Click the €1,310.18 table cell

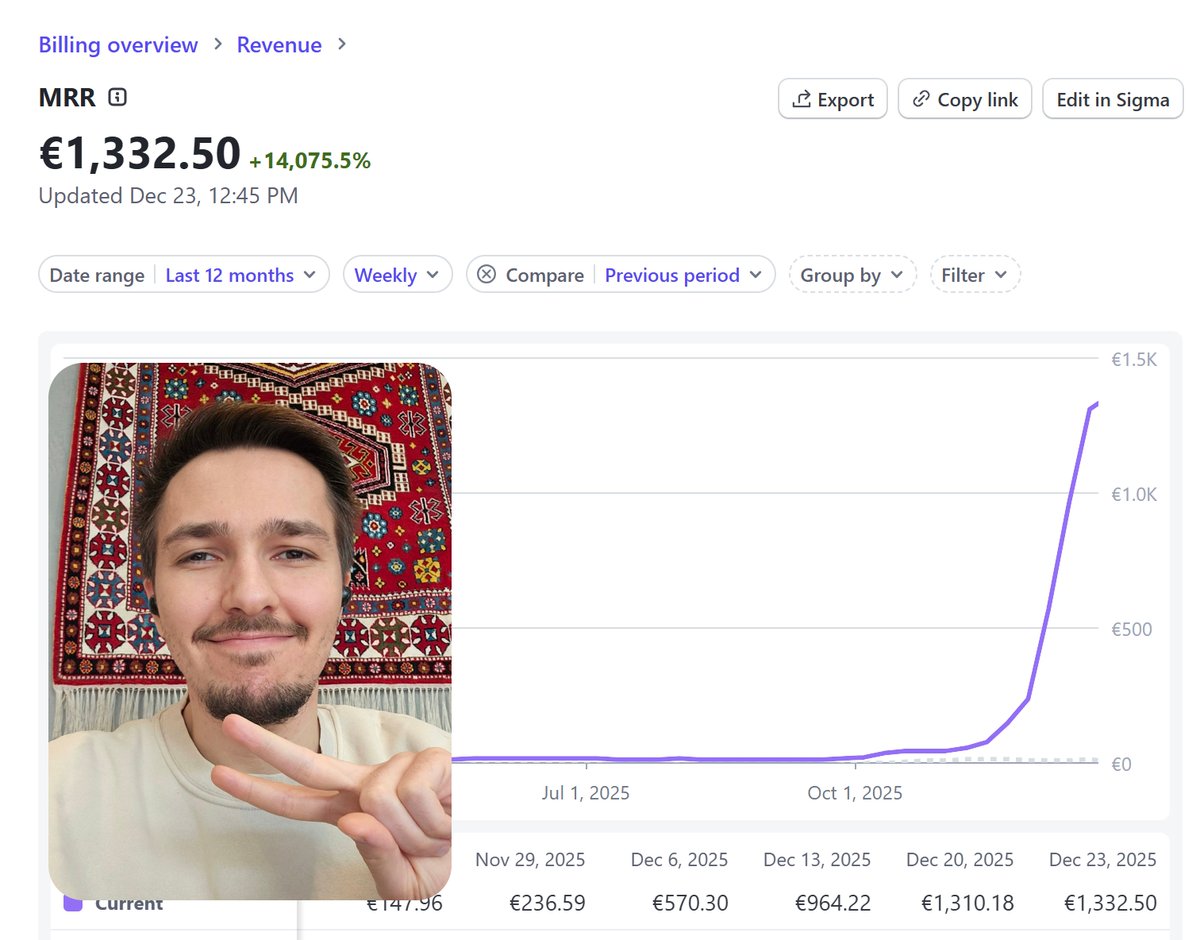pos(967,903)
